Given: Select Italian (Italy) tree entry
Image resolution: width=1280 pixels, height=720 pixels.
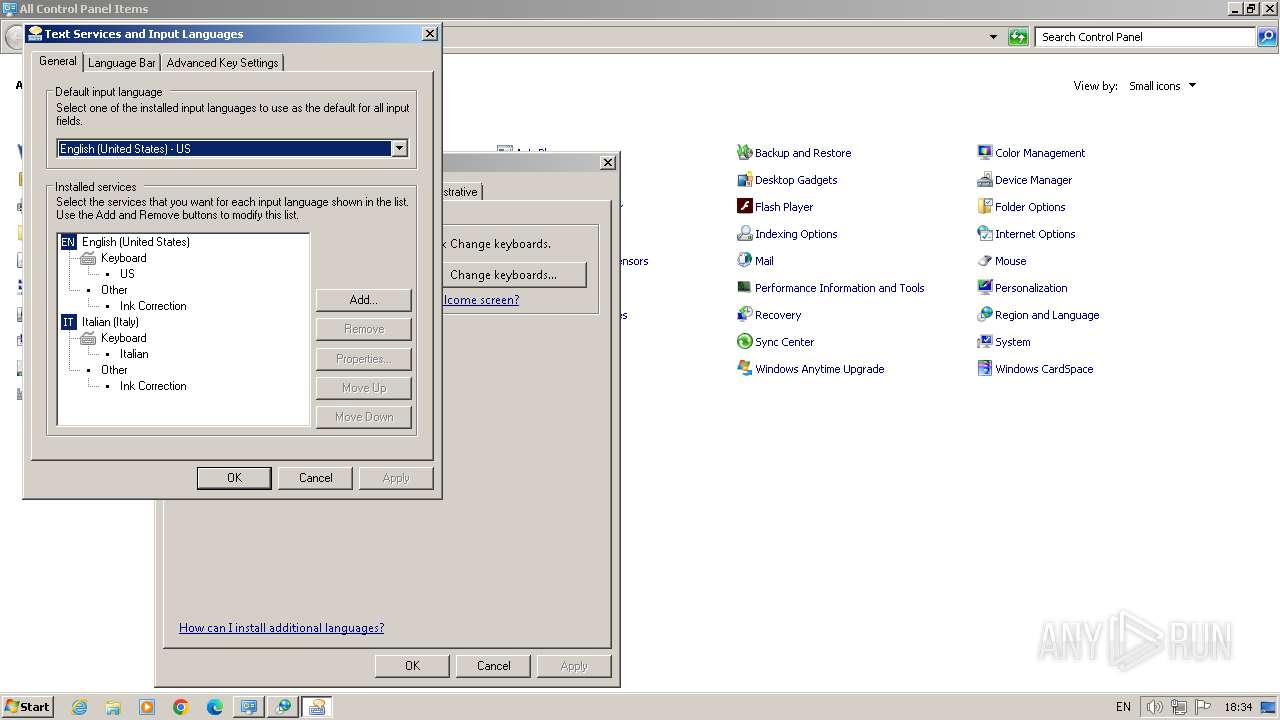Looking at the screenshot, I should pyautogui.click(x=110, y=322).
